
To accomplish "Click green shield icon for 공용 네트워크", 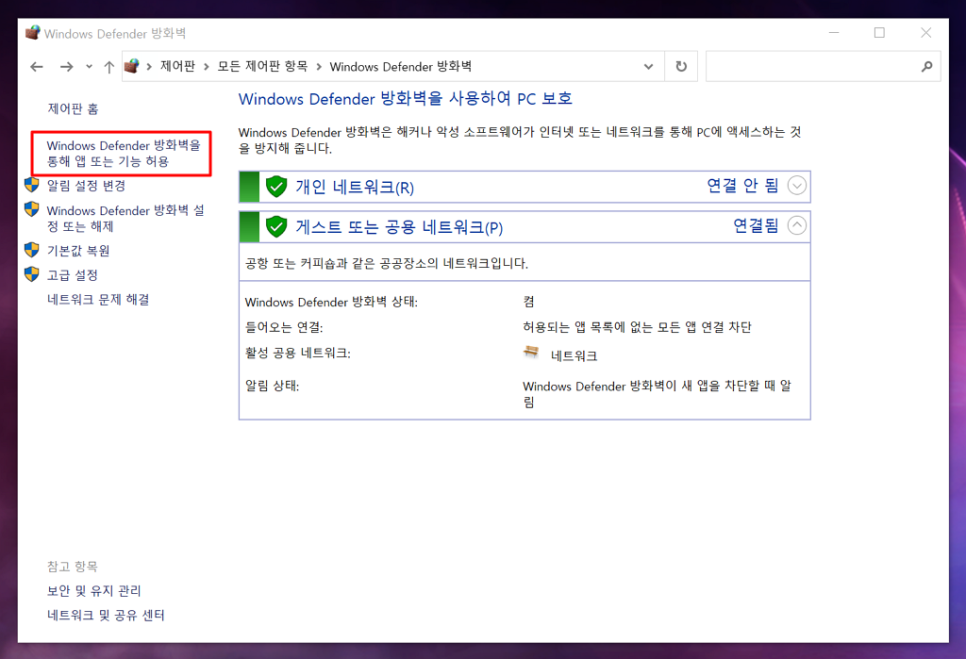I will pyautogui.click(x=277, y=227).
